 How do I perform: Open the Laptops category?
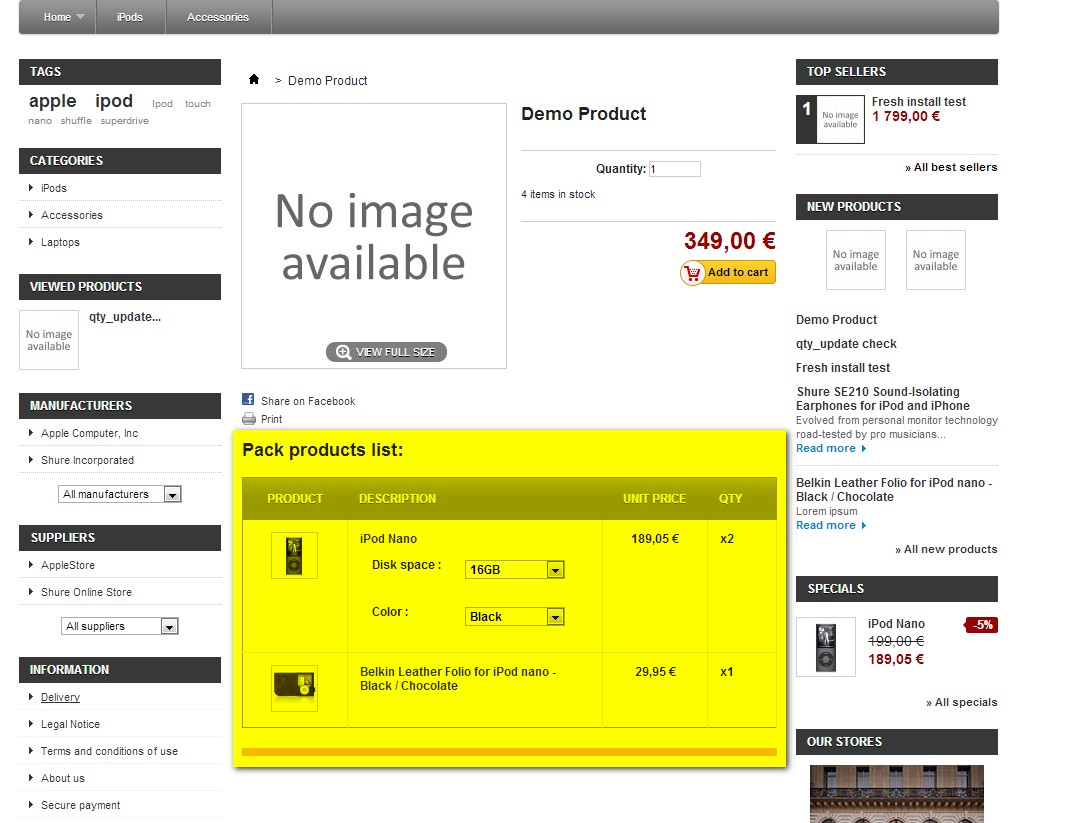click(x=60, y=242)
